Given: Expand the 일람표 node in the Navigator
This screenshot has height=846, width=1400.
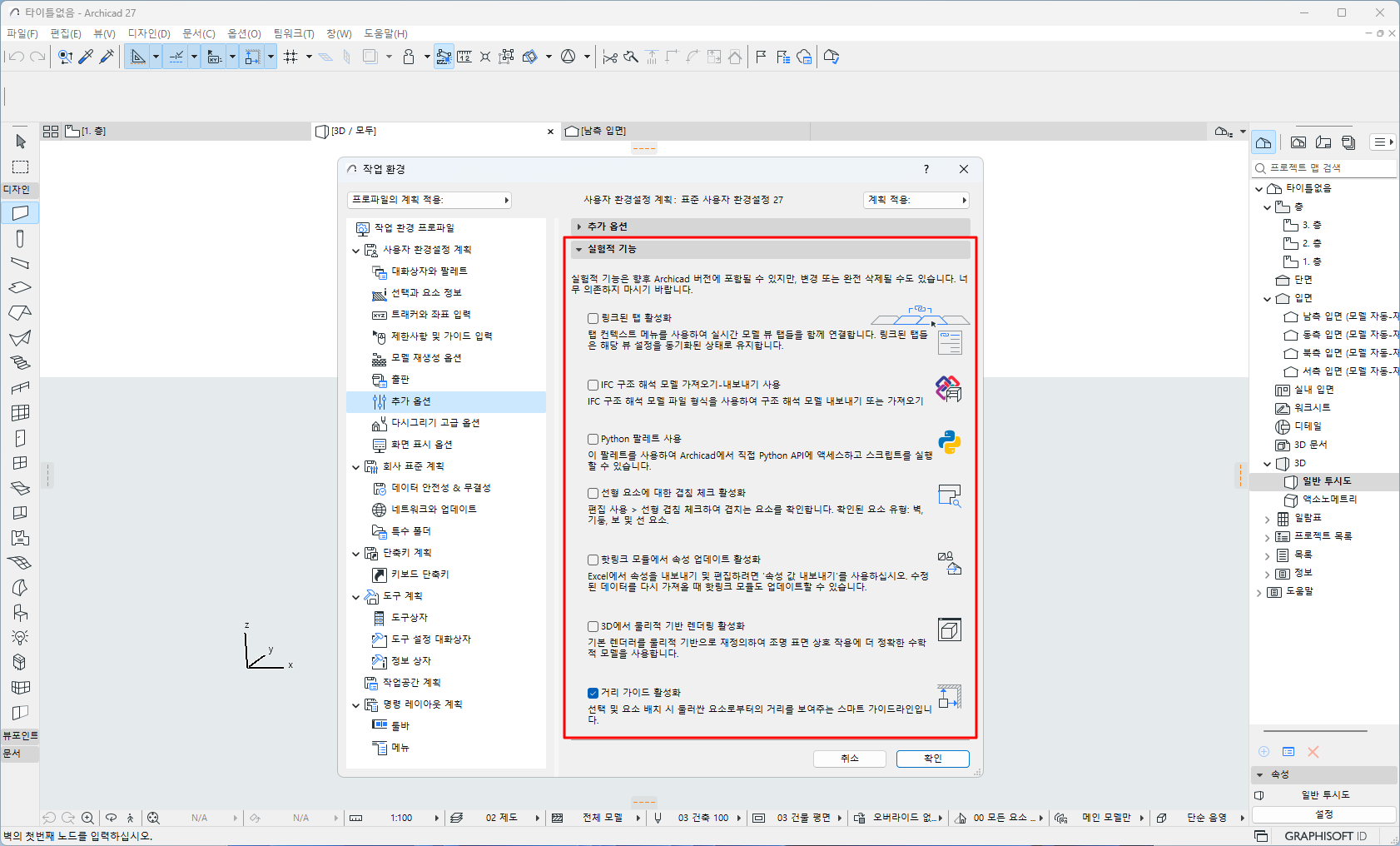Looking at the screenshot, I should 1268,519.
